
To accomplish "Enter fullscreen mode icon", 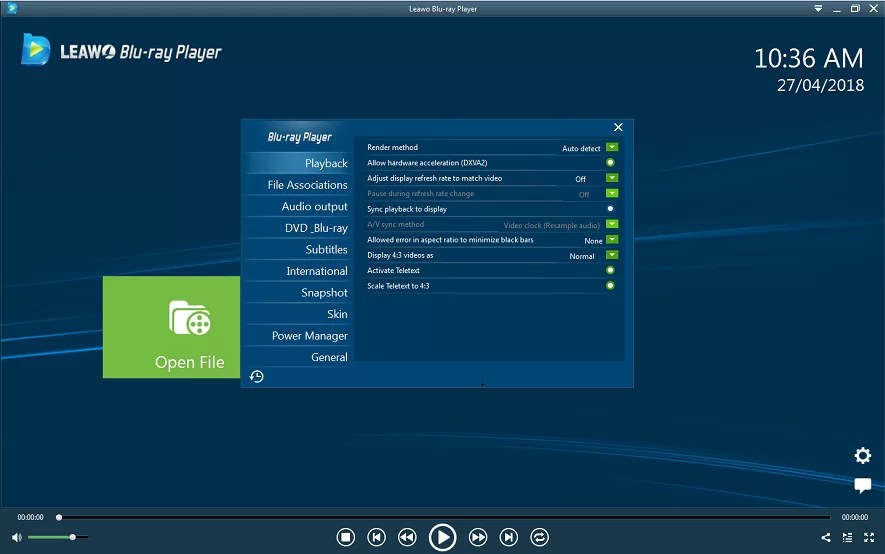I will point(869,538).
